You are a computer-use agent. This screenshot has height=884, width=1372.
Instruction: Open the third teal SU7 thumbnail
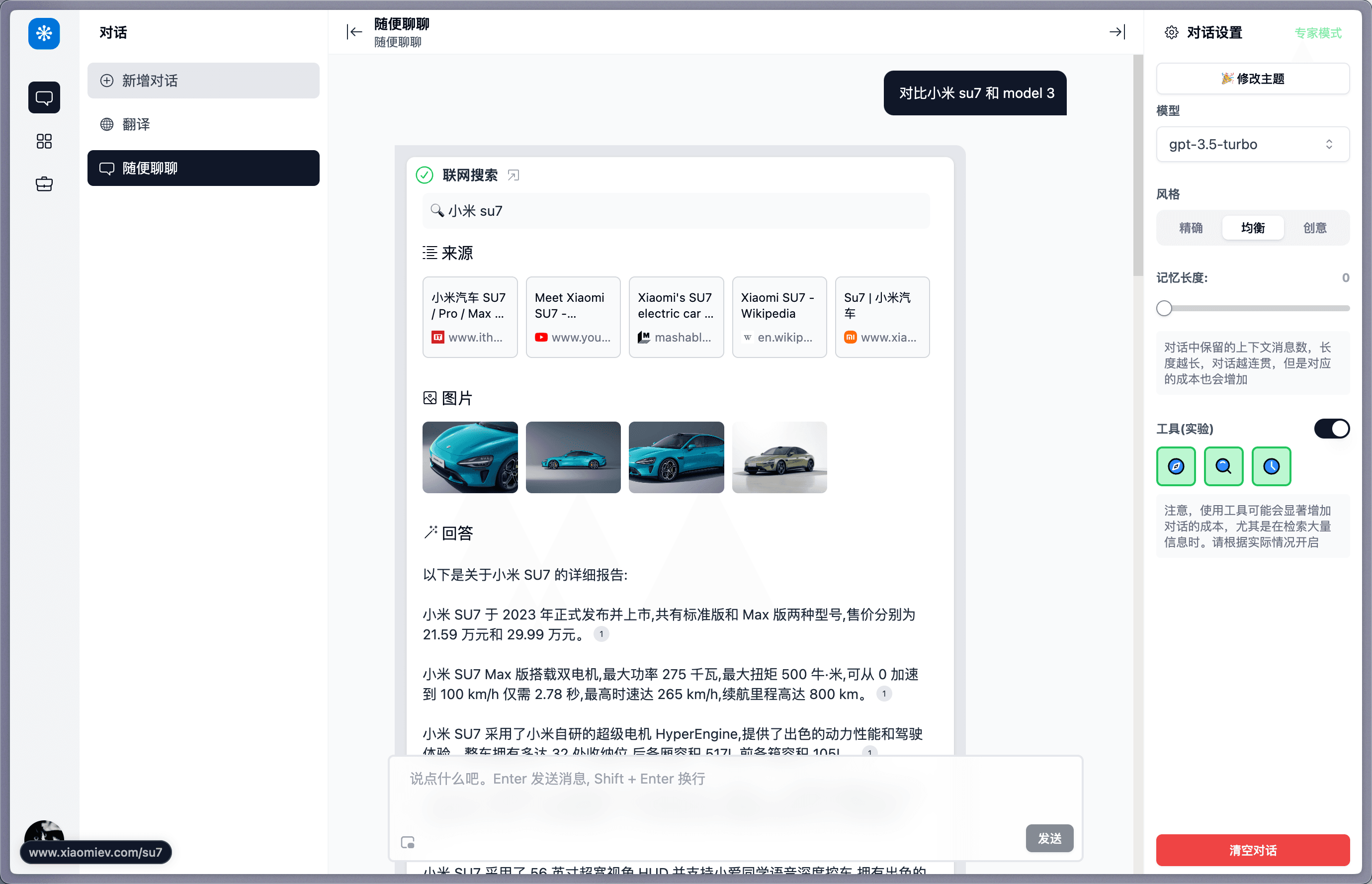(x=676, y=457)
